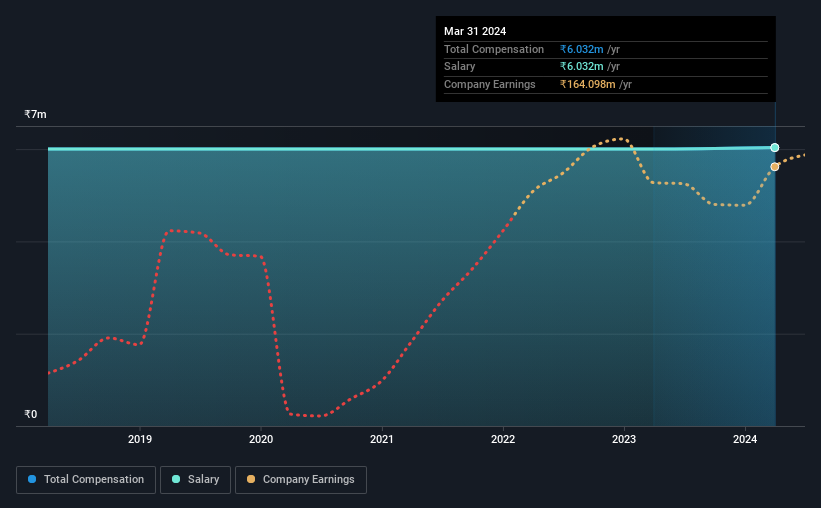Click the teal Salary legend dot

click(176, 479)
